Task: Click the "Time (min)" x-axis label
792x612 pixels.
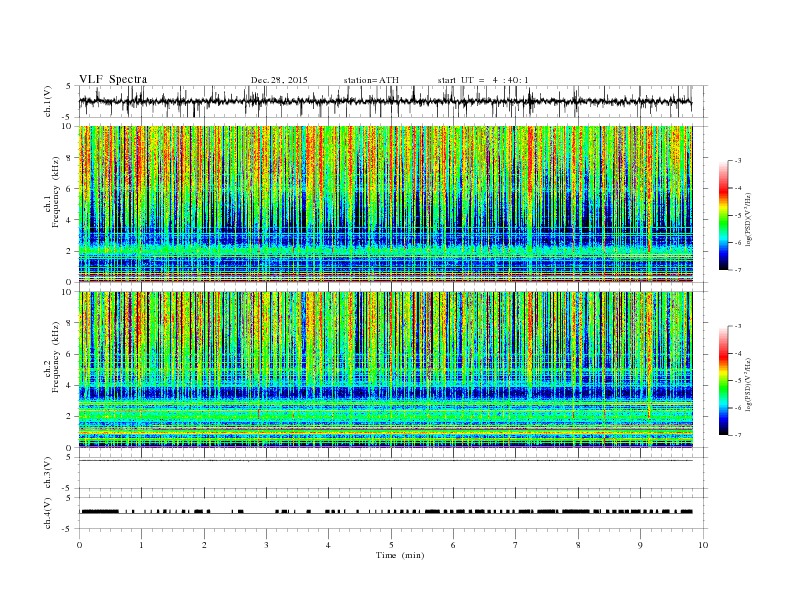Action: point(400,555)
